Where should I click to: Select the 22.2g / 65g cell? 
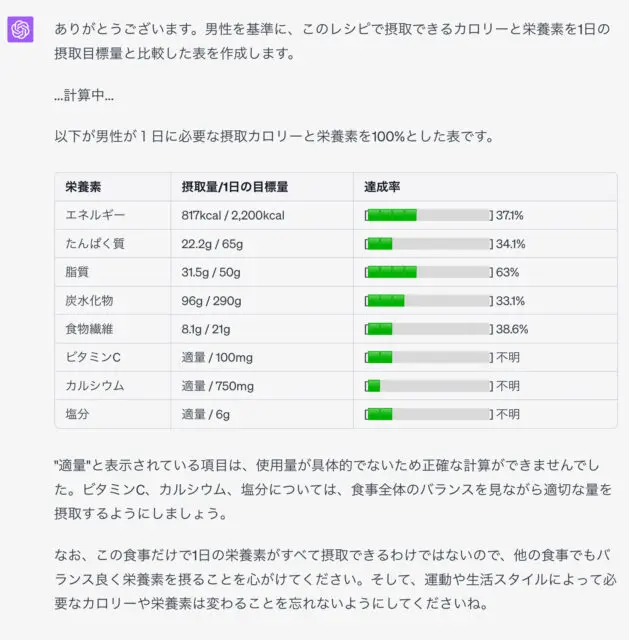coord(212,244)
